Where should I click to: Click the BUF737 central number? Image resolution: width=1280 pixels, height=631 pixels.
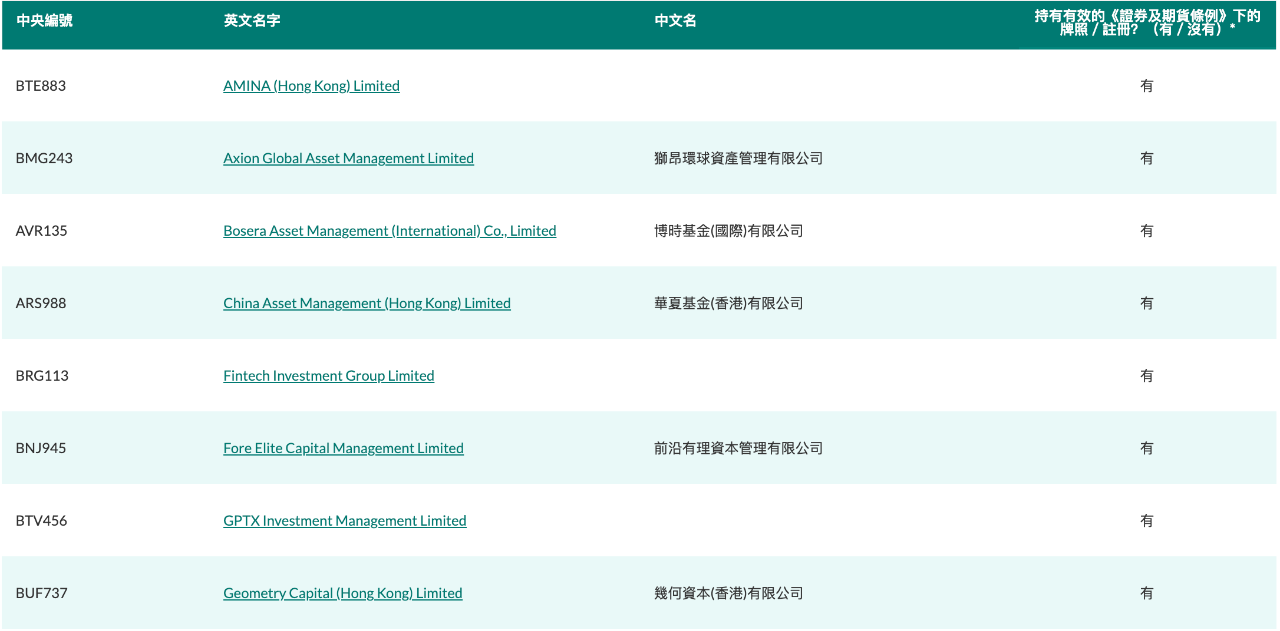tap(41, 593)
